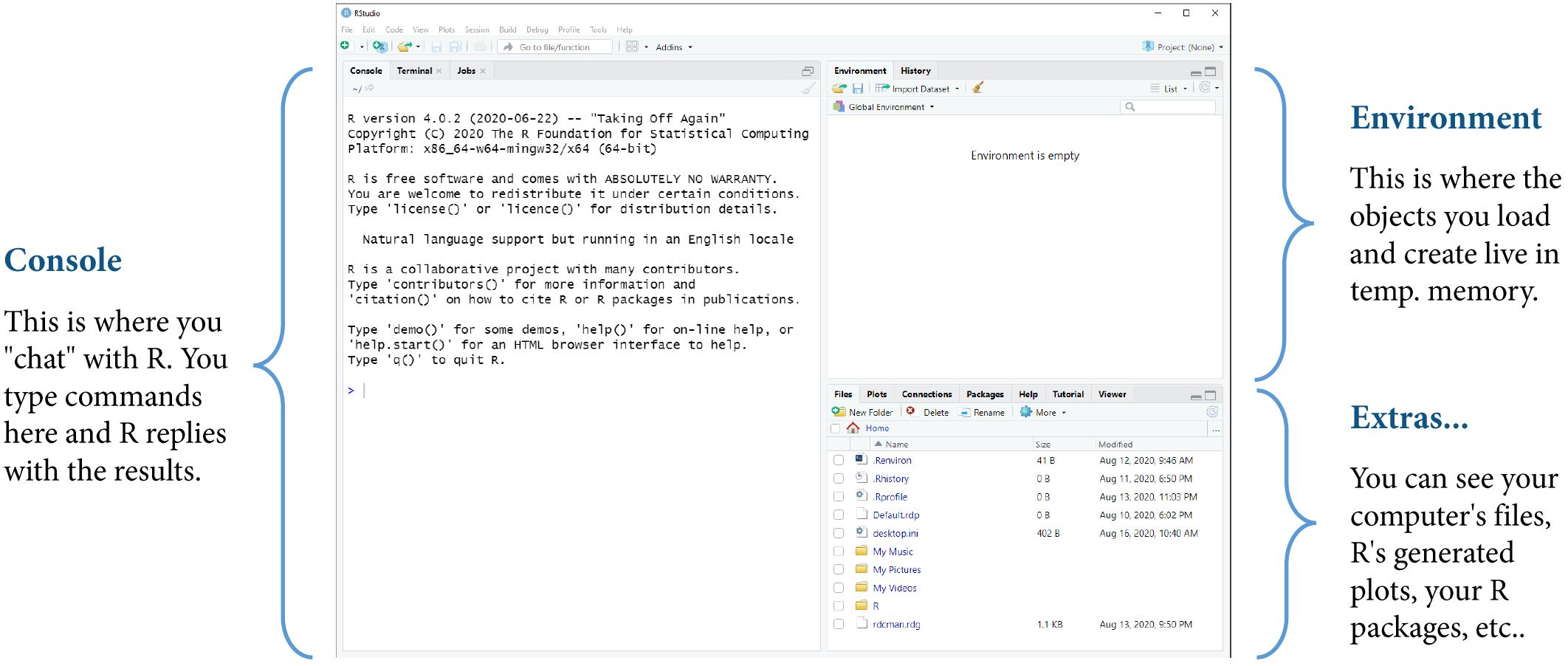Open the workspace panes dropdown arrow
Viewport: 1568px width, 666px height.
click(646, 47)
